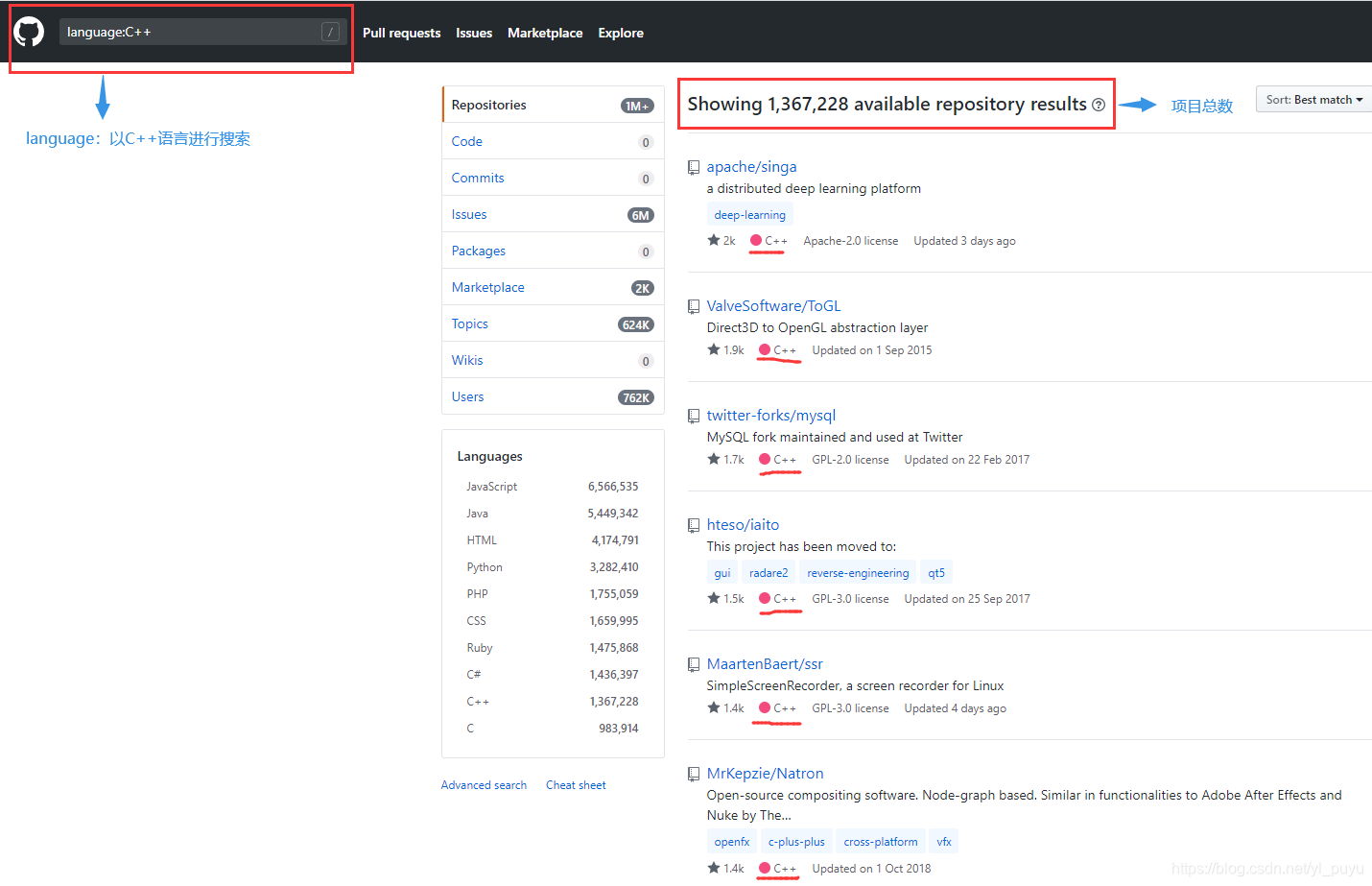Open the Cheat sheet link
This screenshot has width=1372, height=886.
pyautogui.click(x=576, y=784)
